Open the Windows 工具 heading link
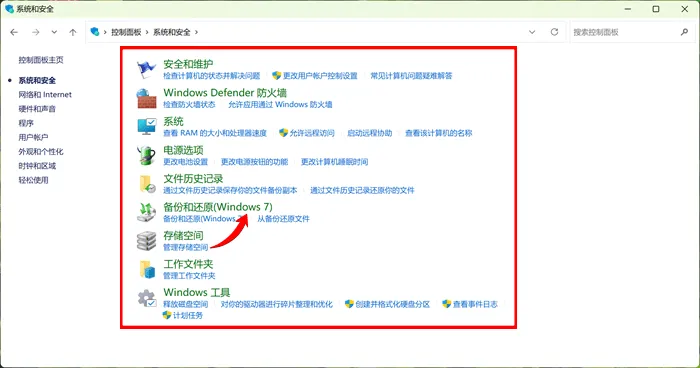The width and height of the screenshot is (700, 368). tap(197, 293)
